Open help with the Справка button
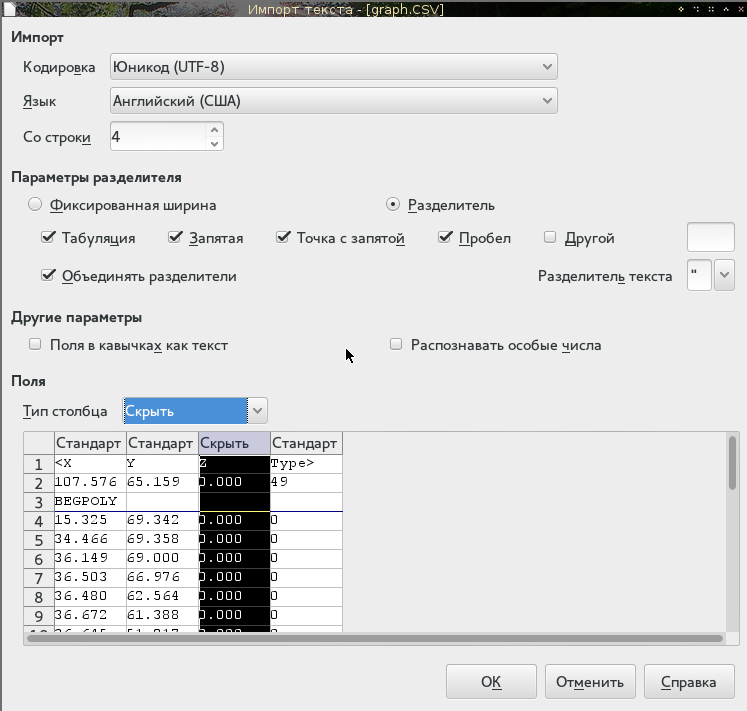Screen dimensions: 747x711 tap(688, 682)
